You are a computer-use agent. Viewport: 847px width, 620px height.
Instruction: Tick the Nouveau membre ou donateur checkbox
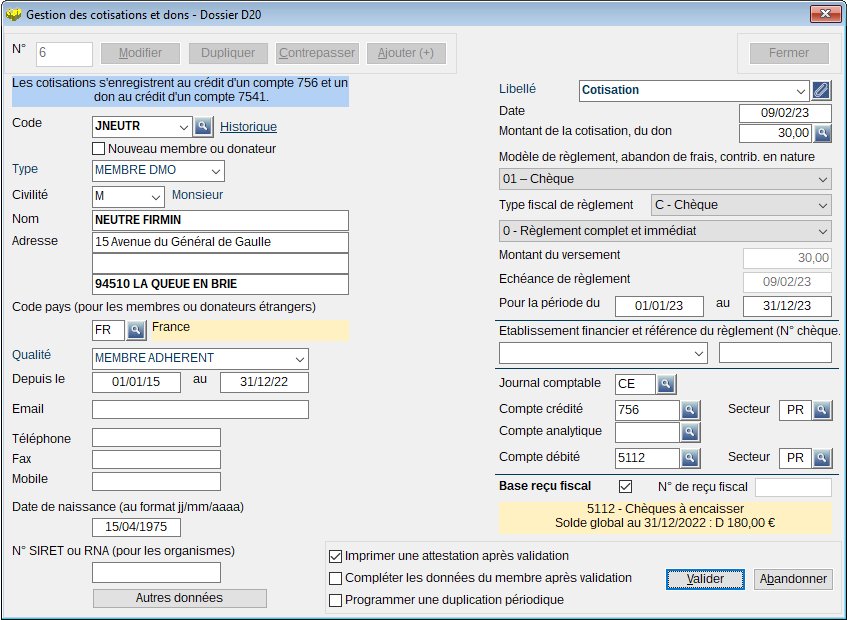tap(98, 149)
